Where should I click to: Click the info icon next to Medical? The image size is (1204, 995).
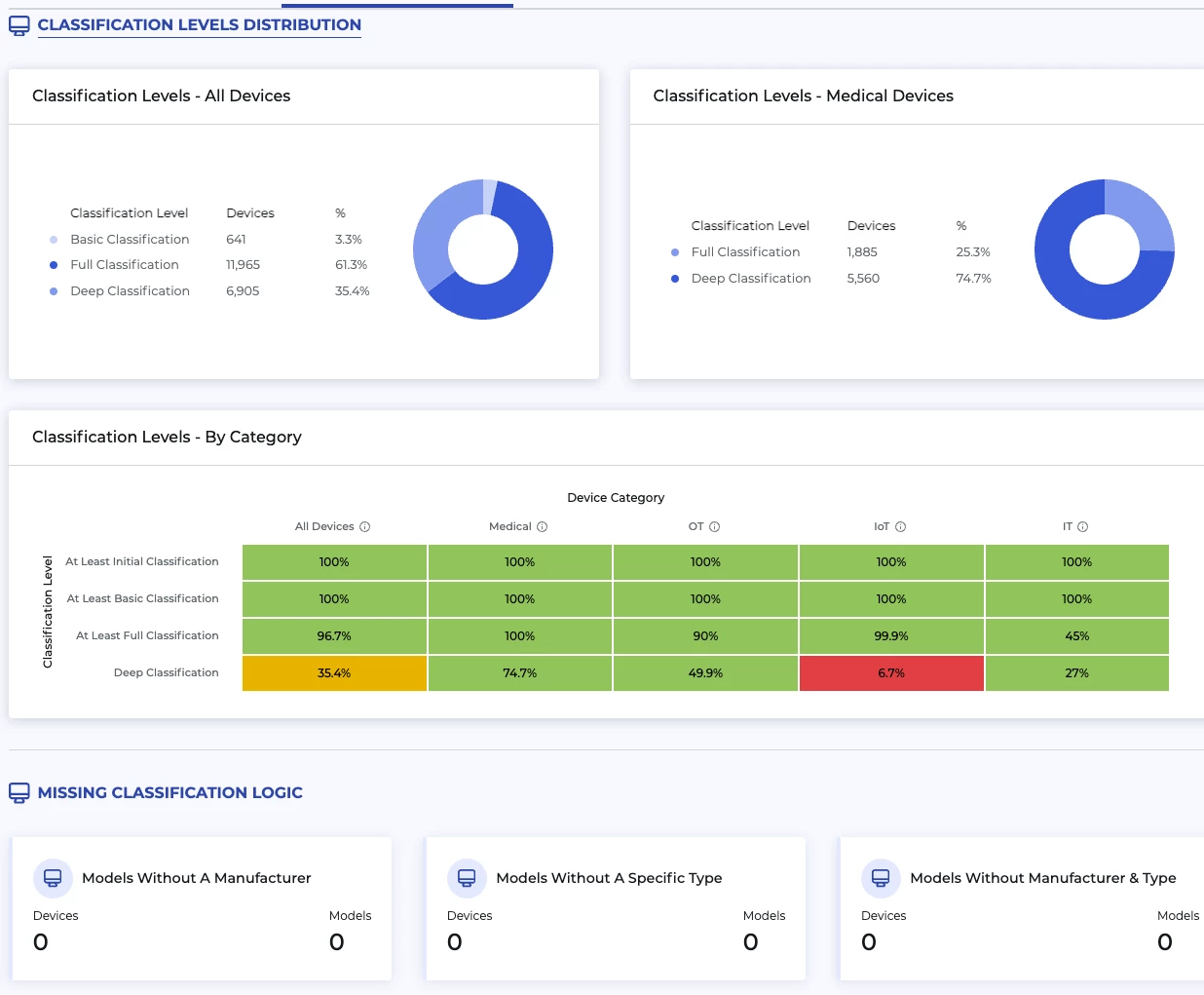(543, 527)
